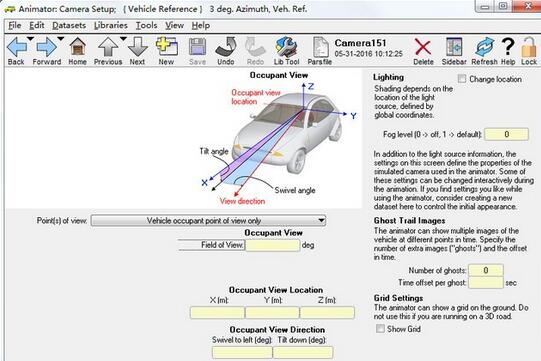This screenshot has height=361, width=541.
Task: Refresh the screen with Refresh icon
Action: point(484,47)
